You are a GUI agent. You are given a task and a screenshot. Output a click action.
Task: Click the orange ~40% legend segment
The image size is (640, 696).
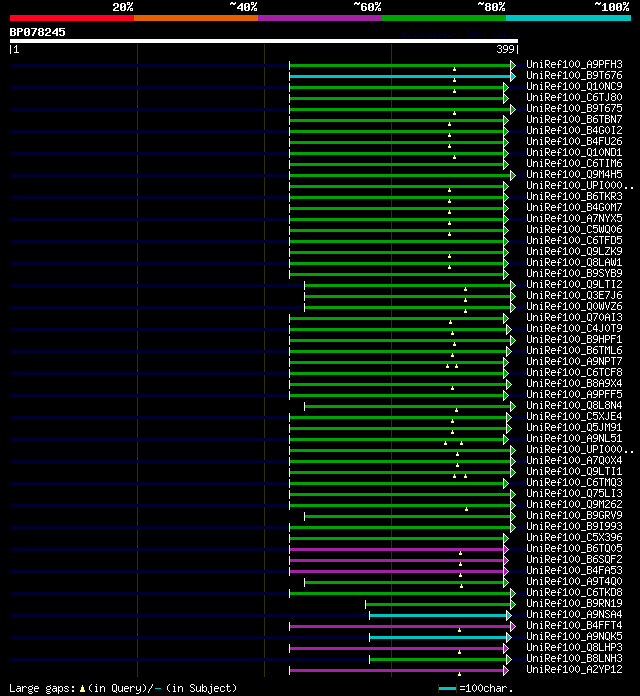196,18
